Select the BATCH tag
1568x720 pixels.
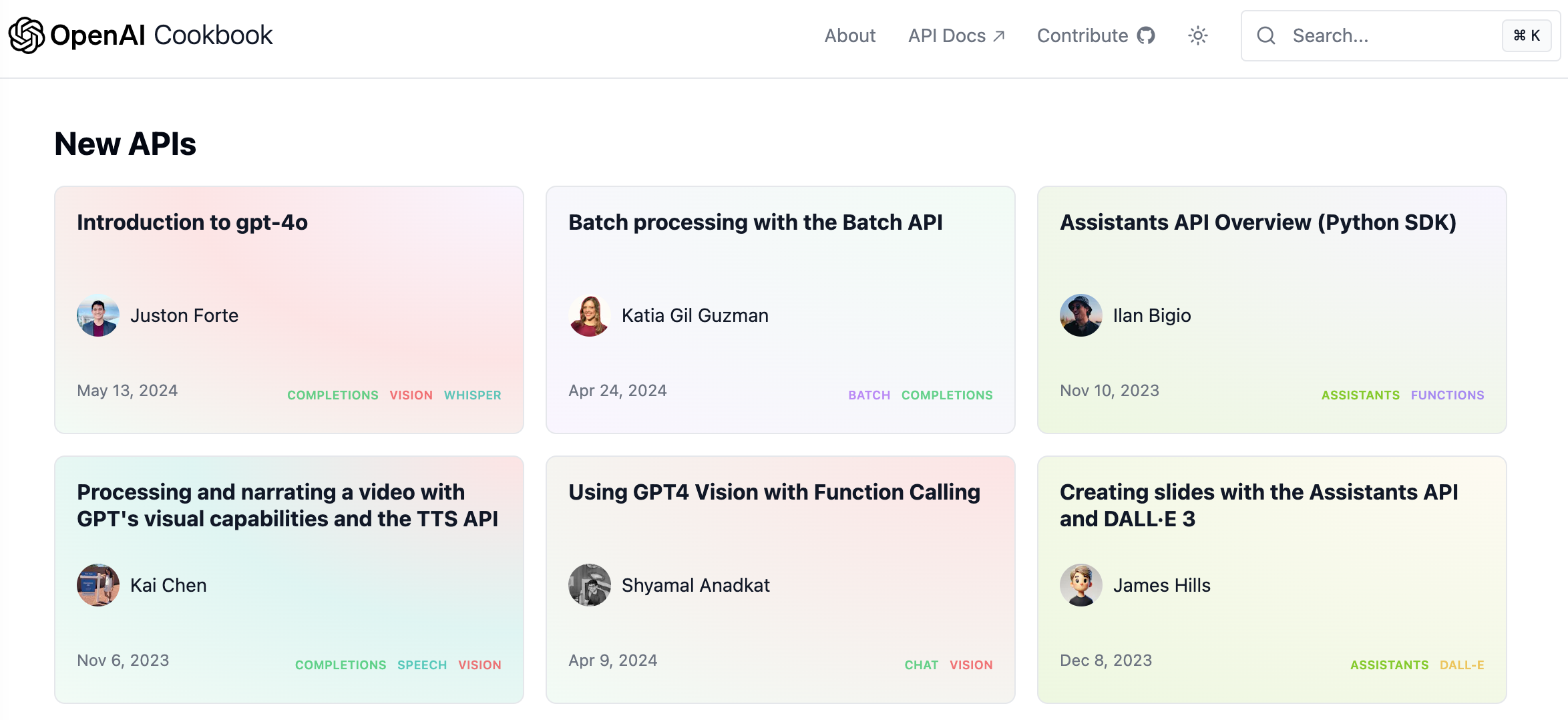coord(869,395)
